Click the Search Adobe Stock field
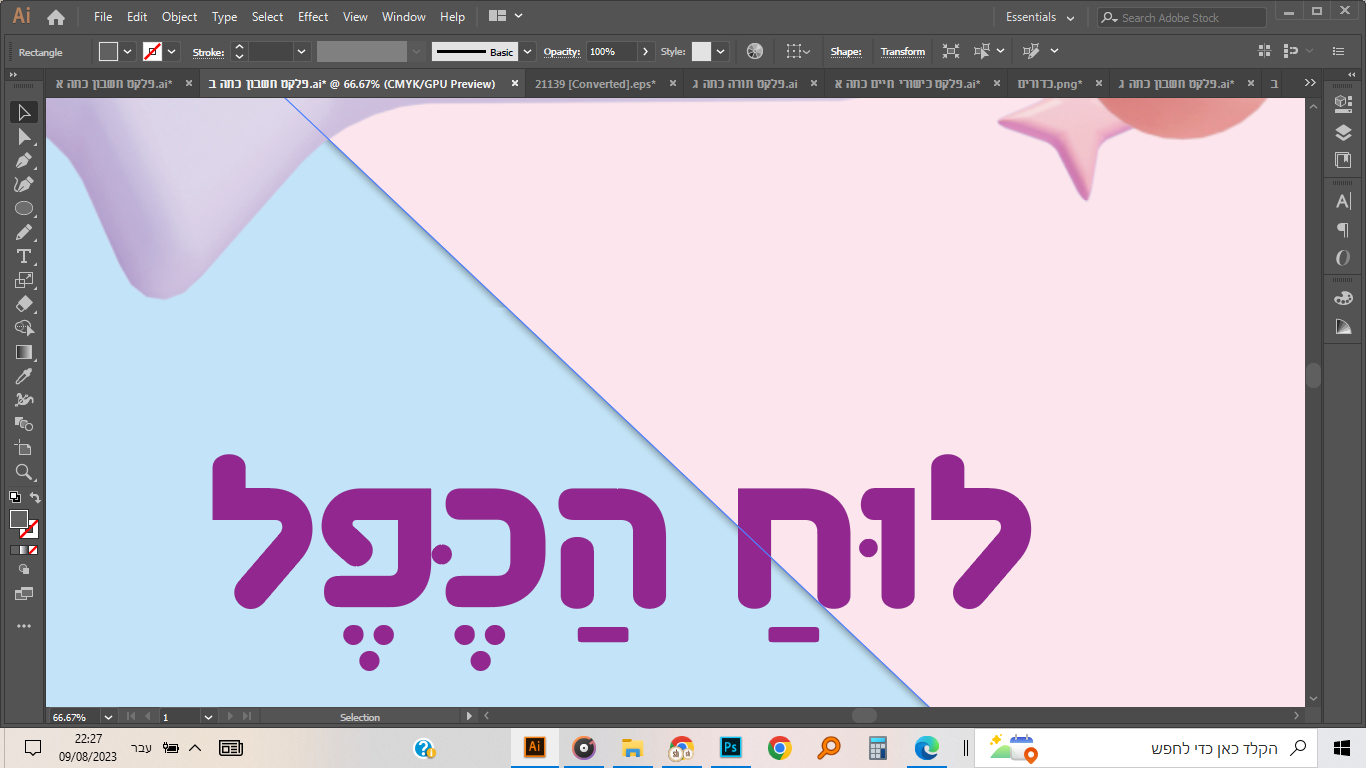1366x768 pixels. [1181, 17]
